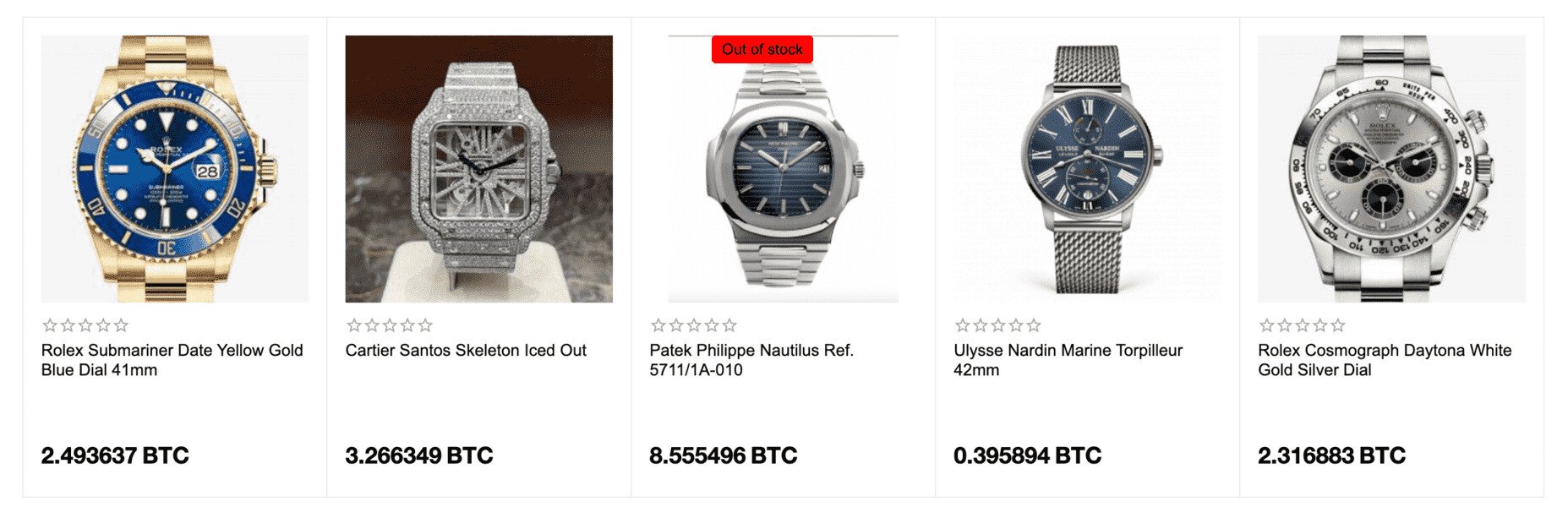Select the Ulysse Nardin Marine Torpilleur 42mm link
The width and height of the screenshot is (1568, 518).
coord(1068,359)
